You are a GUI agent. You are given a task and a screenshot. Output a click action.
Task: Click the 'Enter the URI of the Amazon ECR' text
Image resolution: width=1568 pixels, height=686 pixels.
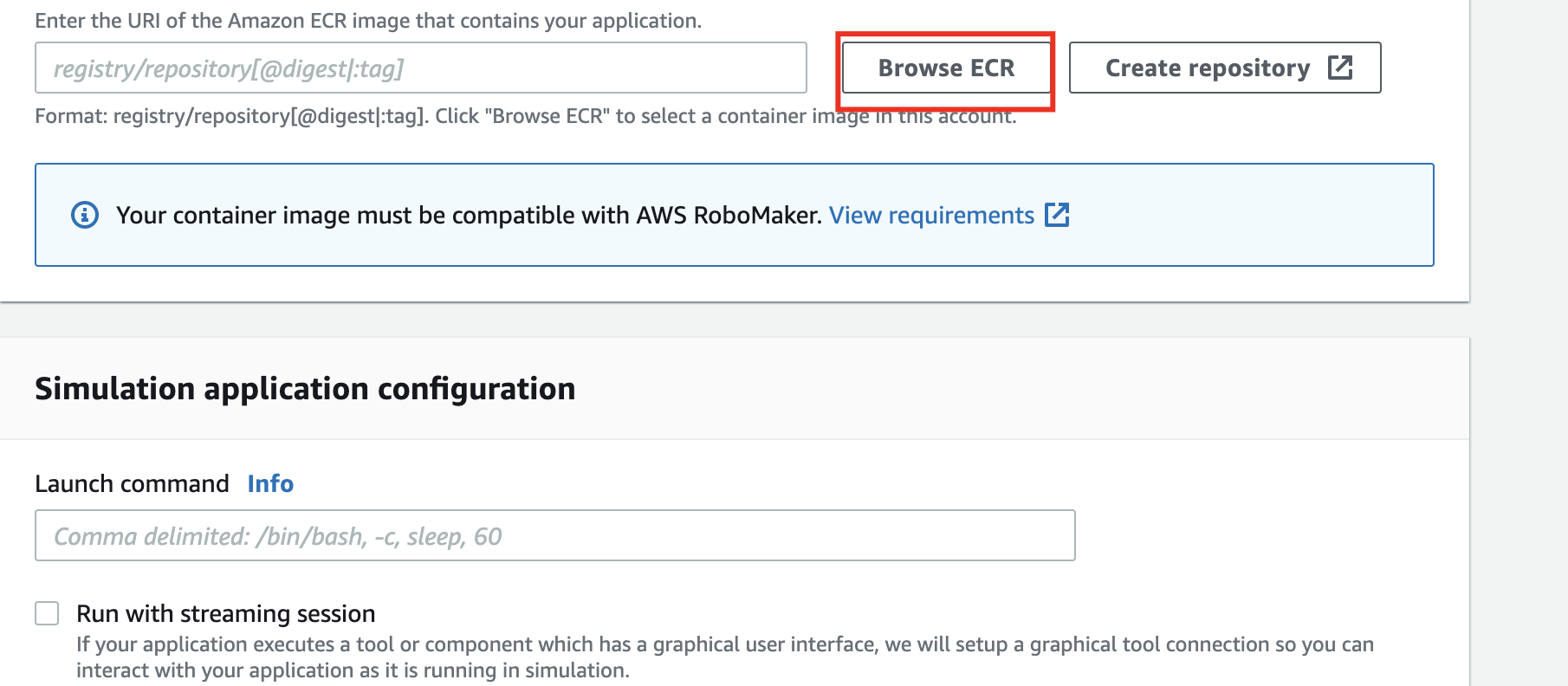point(368,21)
